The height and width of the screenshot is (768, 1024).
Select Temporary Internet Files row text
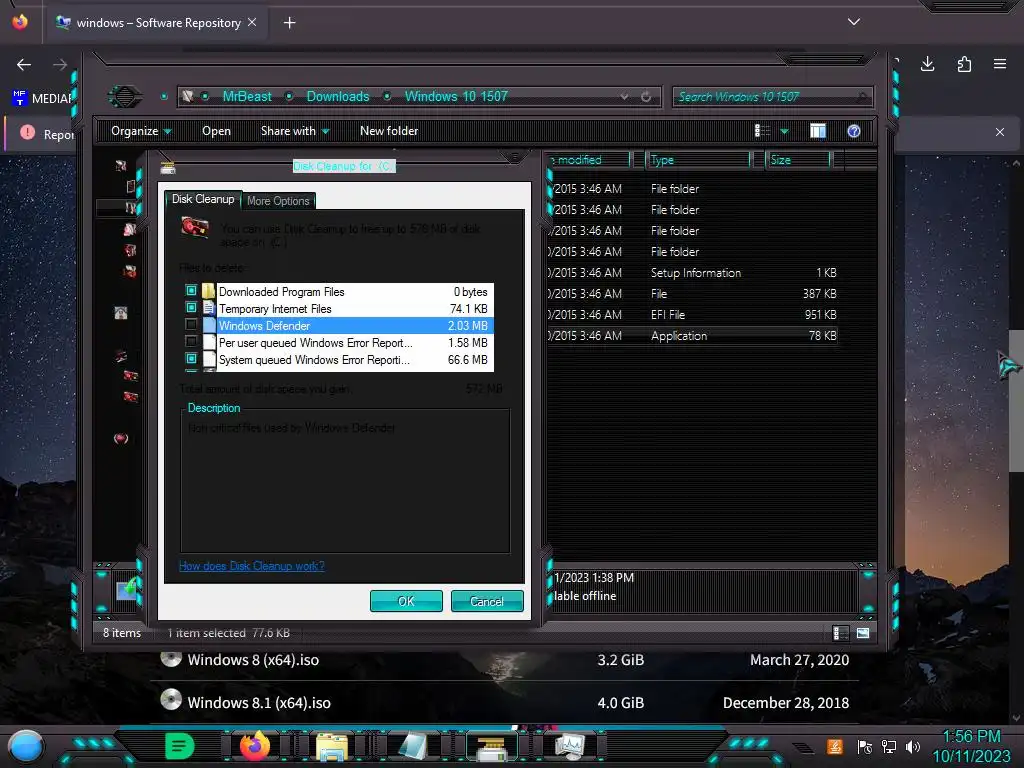click(275, 309)
